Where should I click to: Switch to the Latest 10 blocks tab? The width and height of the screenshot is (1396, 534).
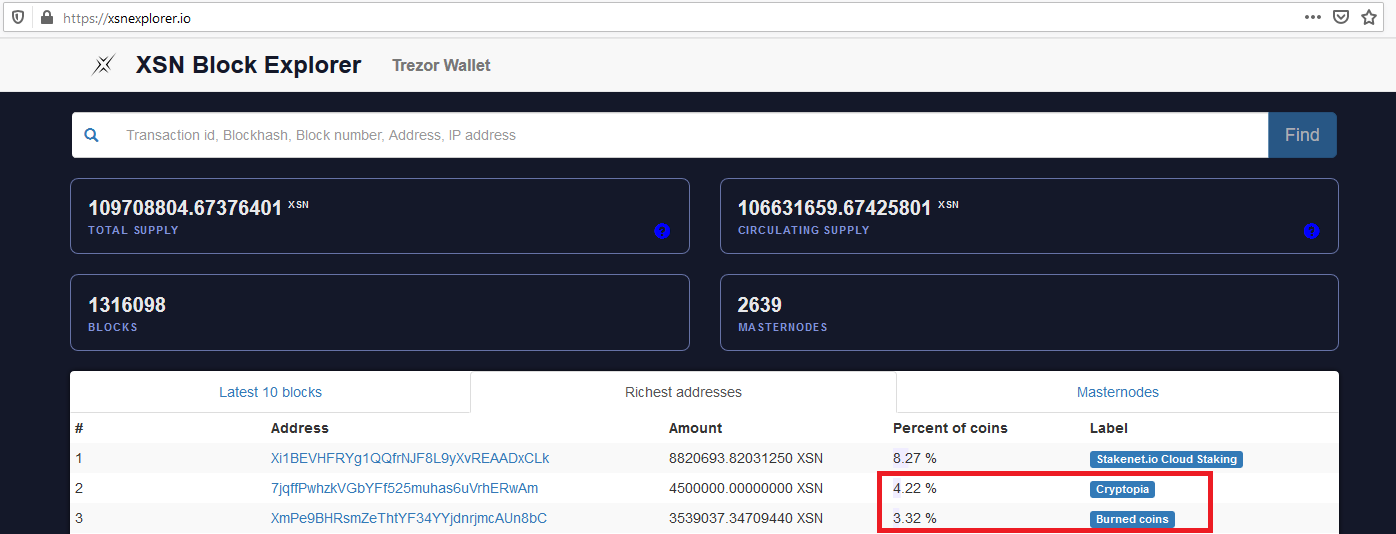[270, 392]
